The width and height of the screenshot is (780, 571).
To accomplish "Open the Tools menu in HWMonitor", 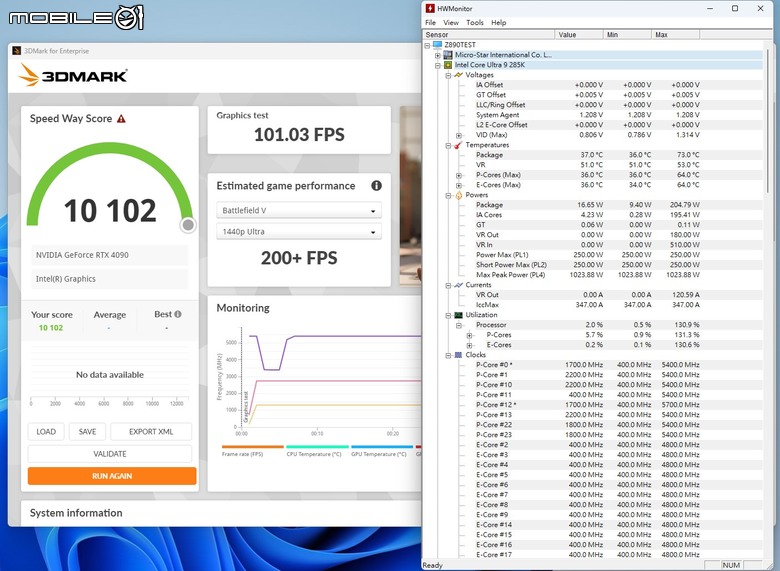I will (475, 22).
